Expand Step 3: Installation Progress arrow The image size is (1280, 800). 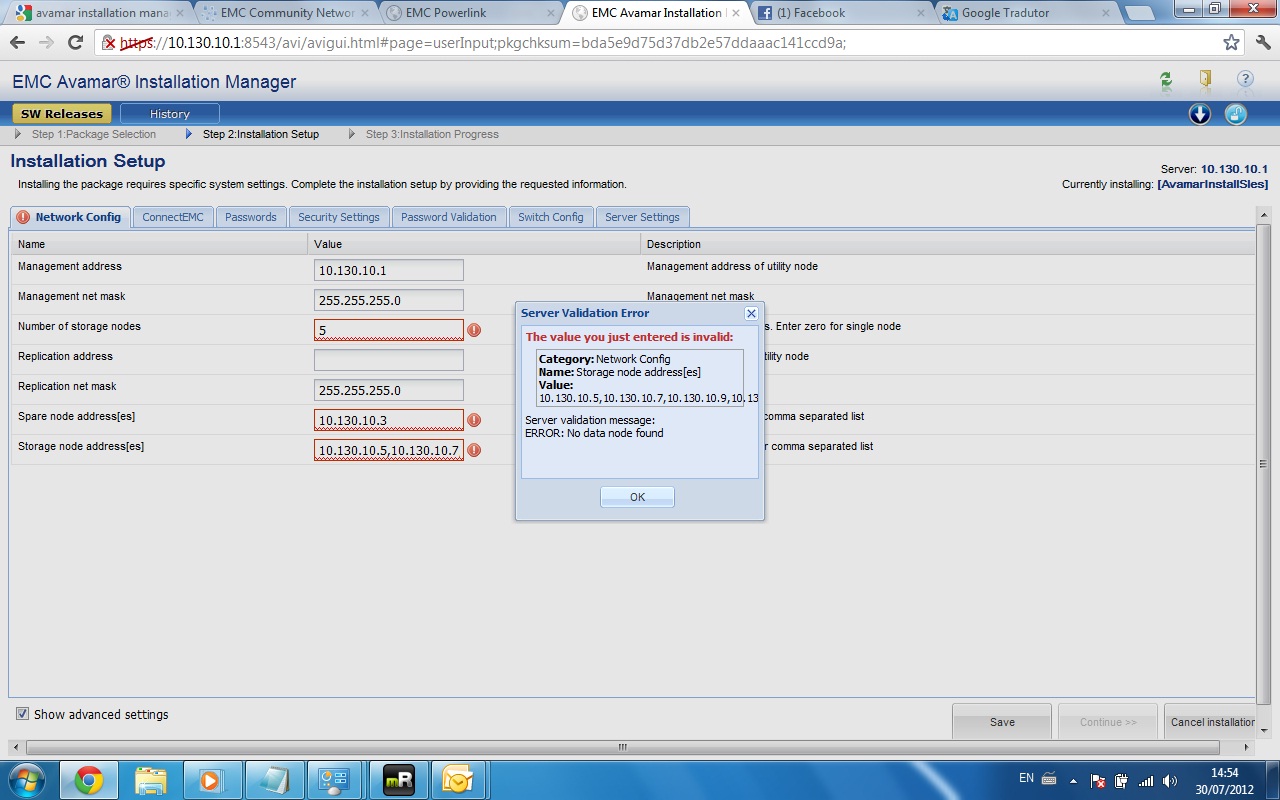point(352,134)
